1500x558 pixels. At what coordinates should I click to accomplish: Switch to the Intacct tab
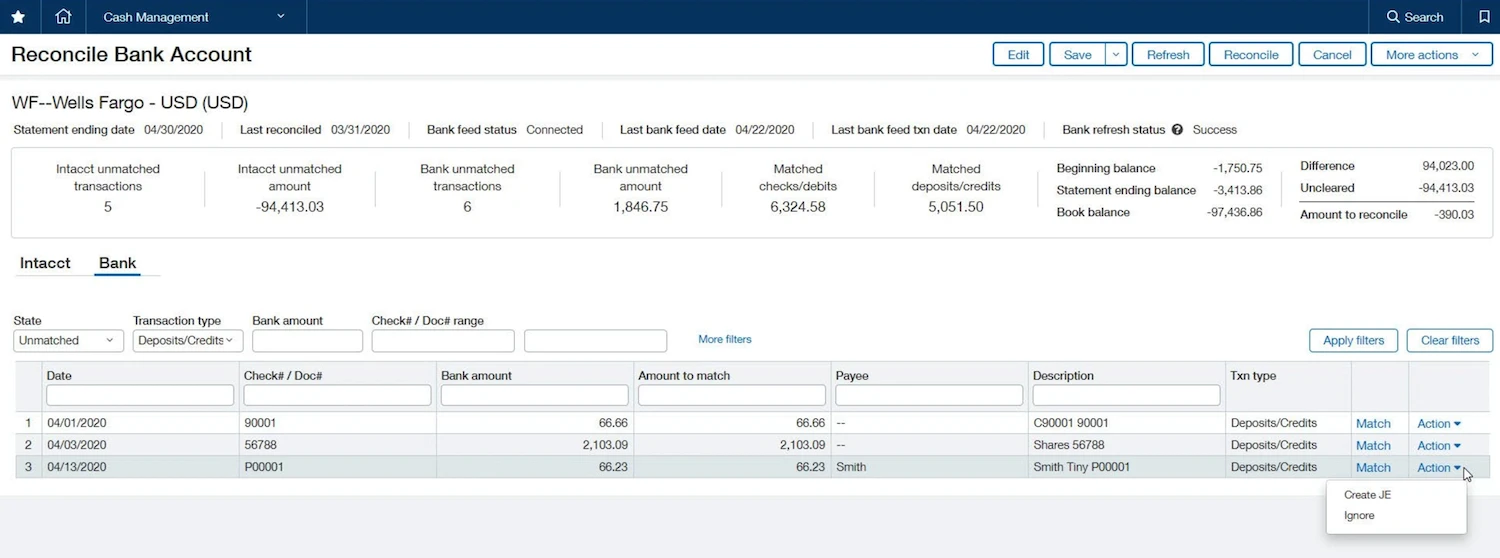pyautogui.click(x=45, y=263)
